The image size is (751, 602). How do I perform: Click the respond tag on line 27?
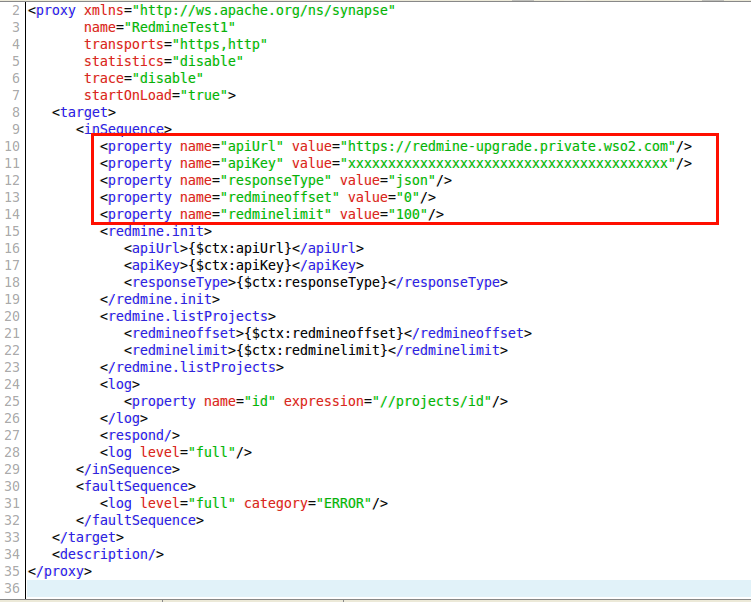click(x=140, y=435)
